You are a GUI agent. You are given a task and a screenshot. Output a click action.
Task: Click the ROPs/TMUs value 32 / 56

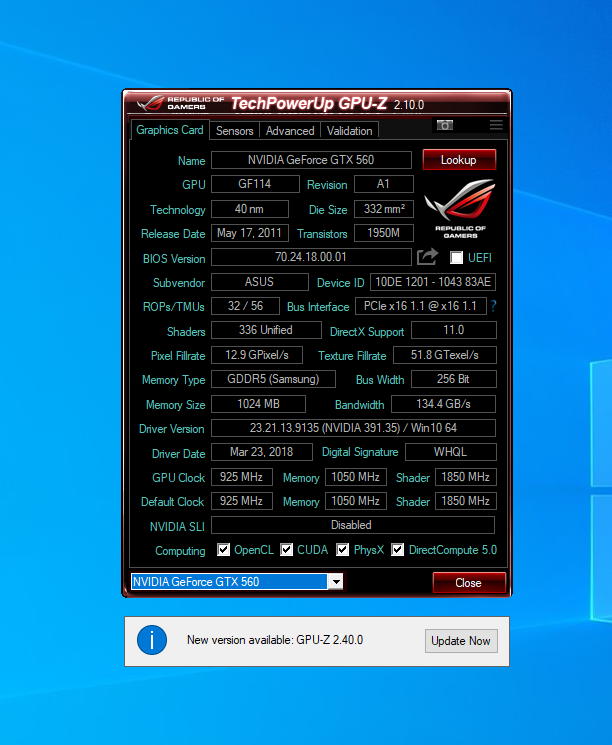pos(245,306)
